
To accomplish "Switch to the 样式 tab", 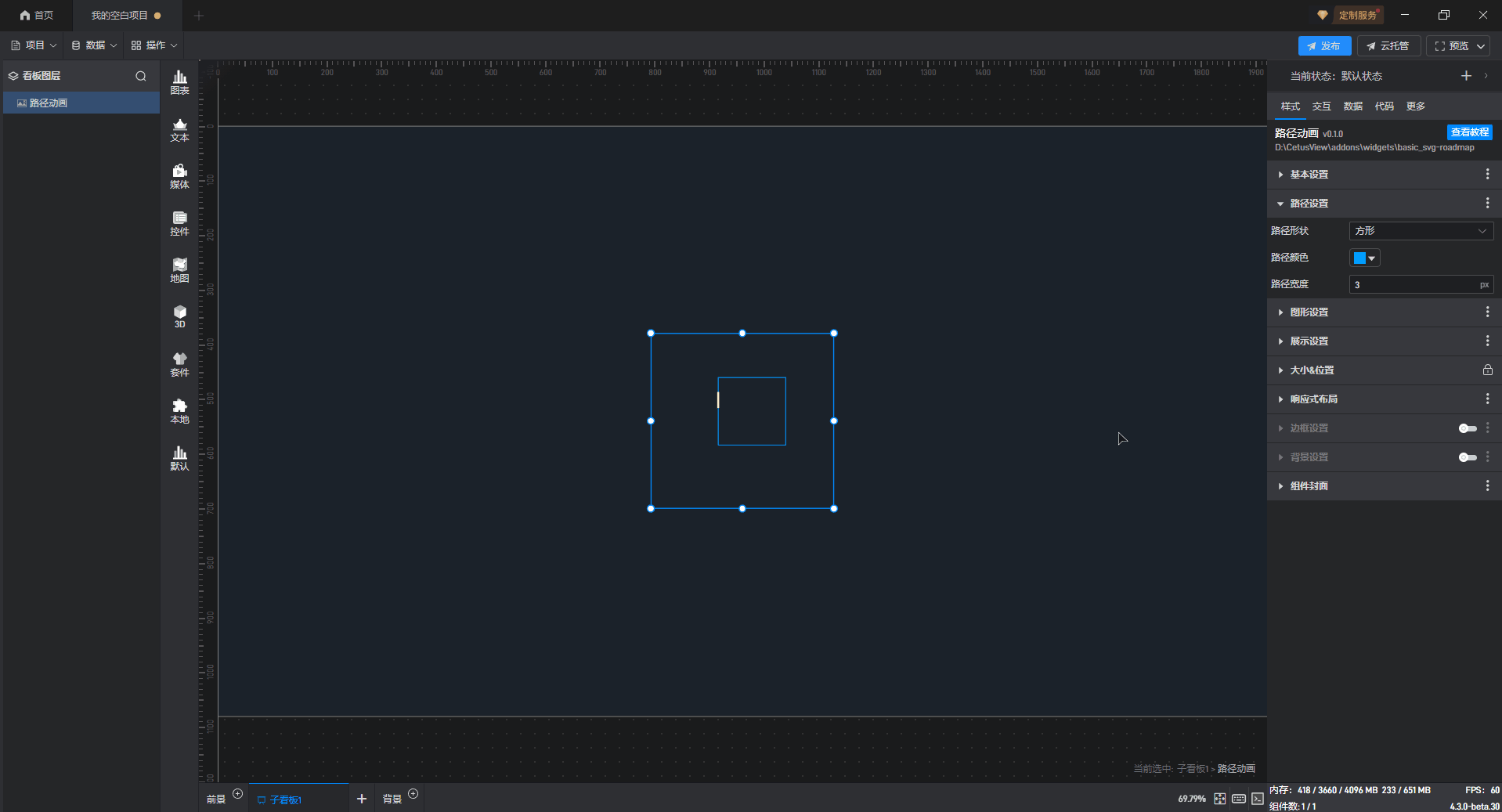I will (x=1290, y=106).
